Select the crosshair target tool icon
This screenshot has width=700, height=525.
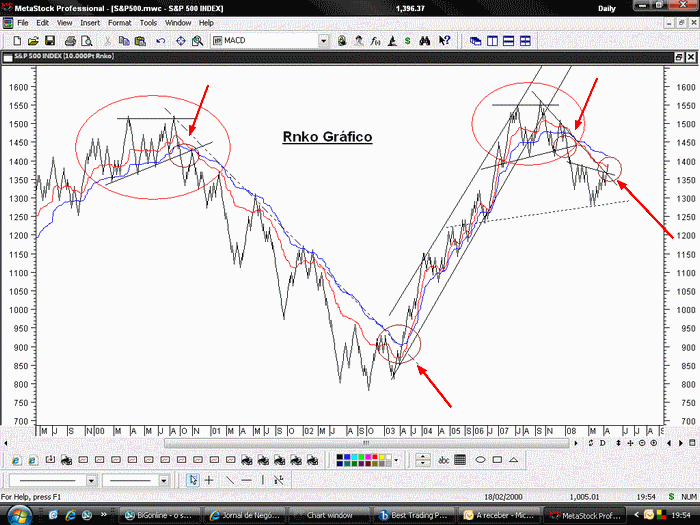click(x=180, y=41)
